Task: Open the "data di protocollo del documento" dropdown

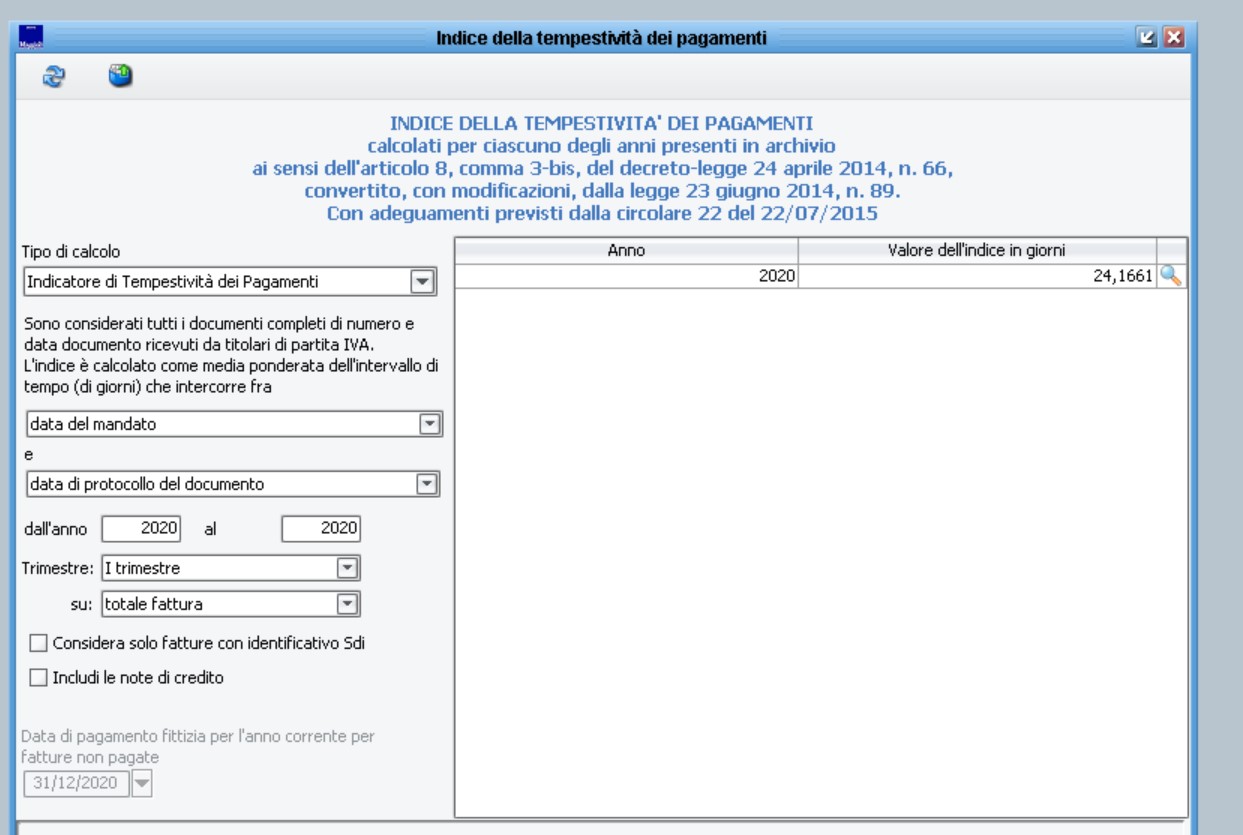Action: pyautogui.click(x=428, y=484)
